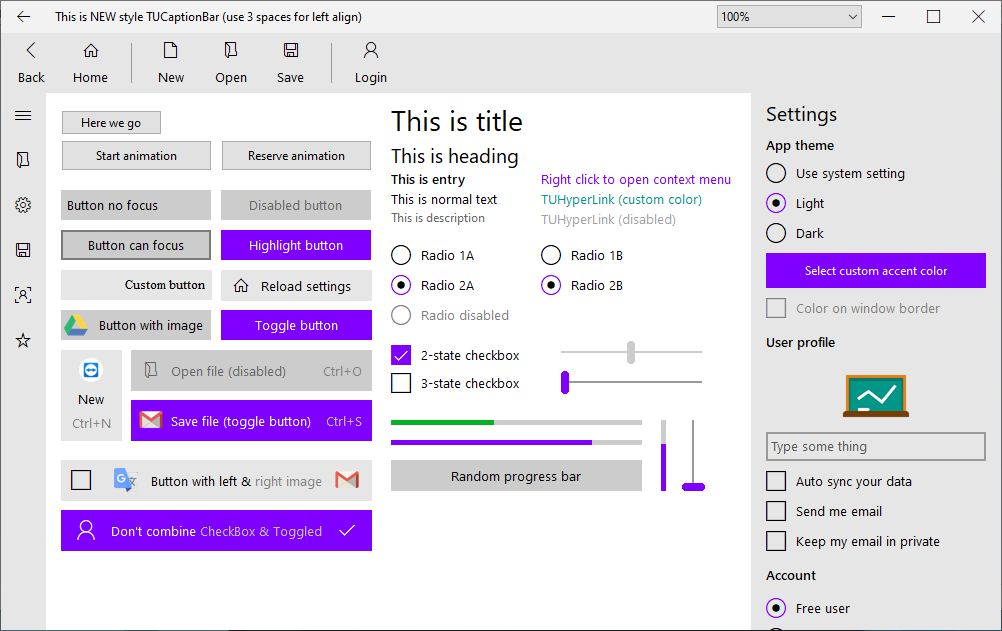This screenshot has height=631, width=1002.
Task: Click Start animation button
Action: point(136,155)
